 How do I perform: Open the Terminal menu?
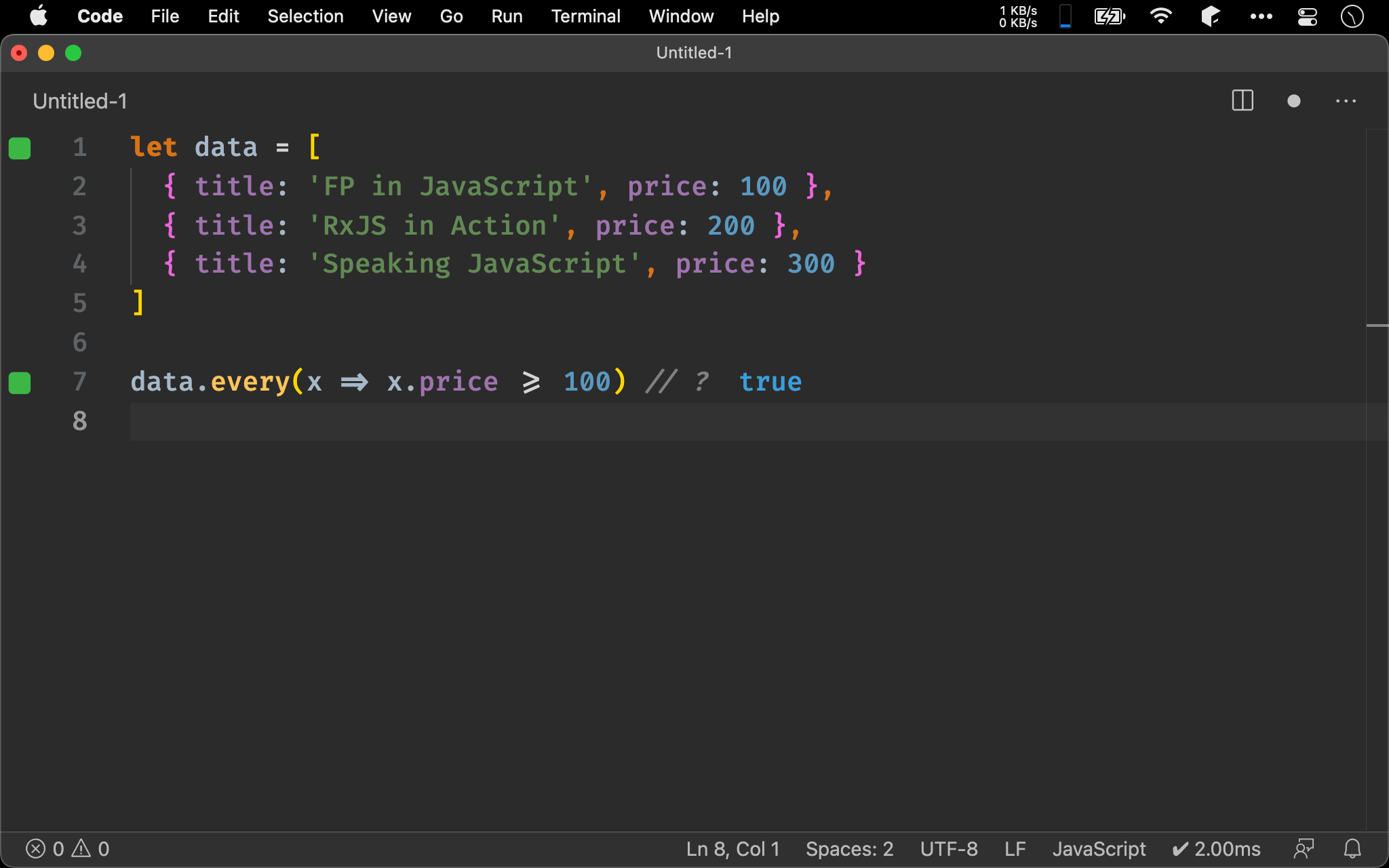click(585, 16)
